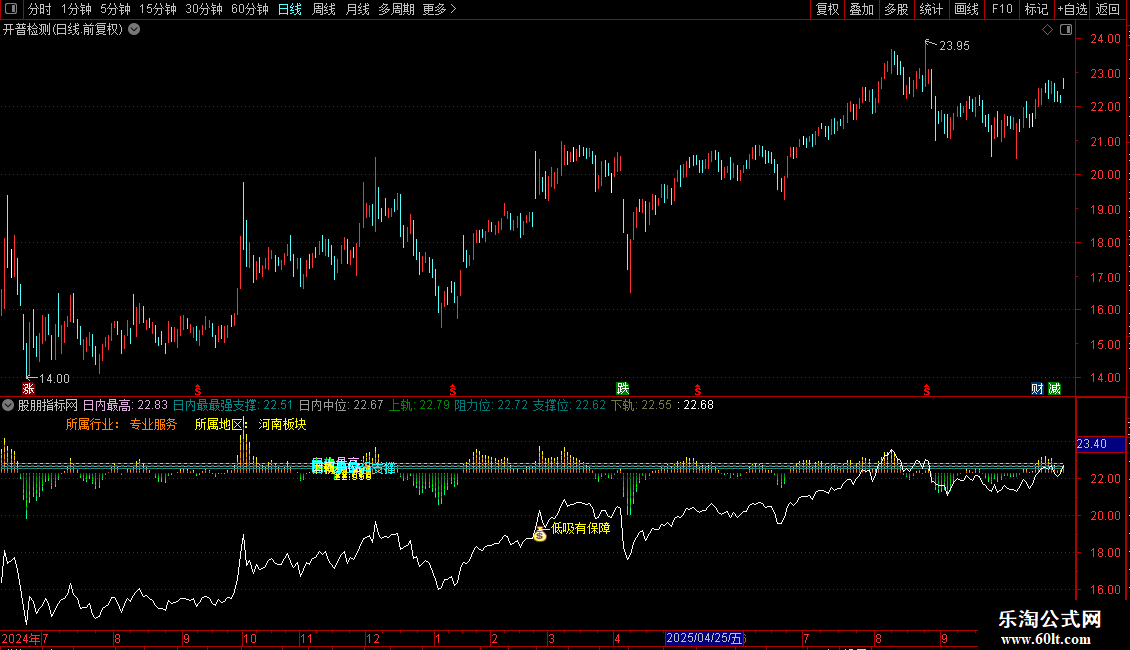Click the 阻力位: 22.72 value
1130x650 pixels.
[x=491, y=405]
